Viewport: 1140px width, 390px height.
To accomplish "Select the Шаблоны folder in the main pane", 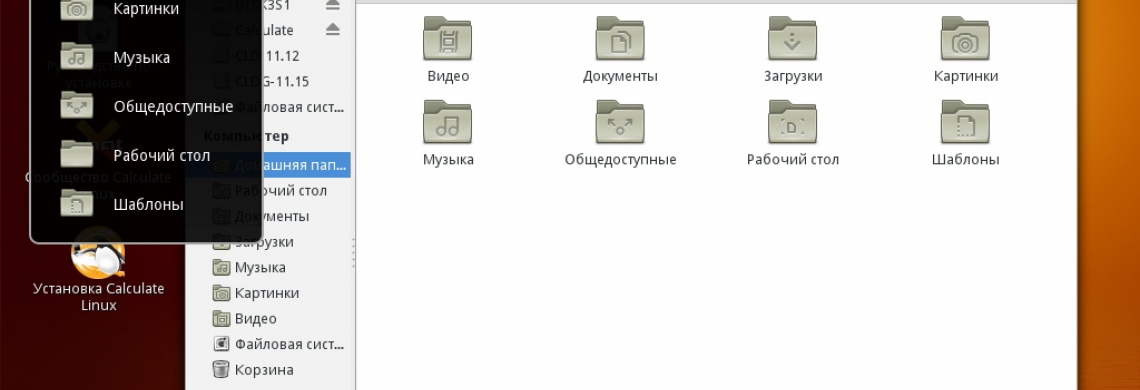I will point(966,133).
